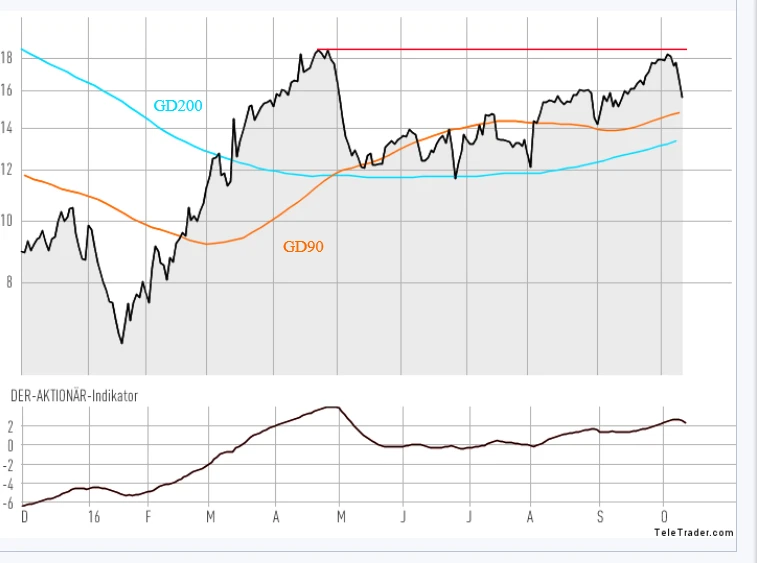757x563 pixels.
Task: Click the -6 indicator axis label
Action: (7, 503)
